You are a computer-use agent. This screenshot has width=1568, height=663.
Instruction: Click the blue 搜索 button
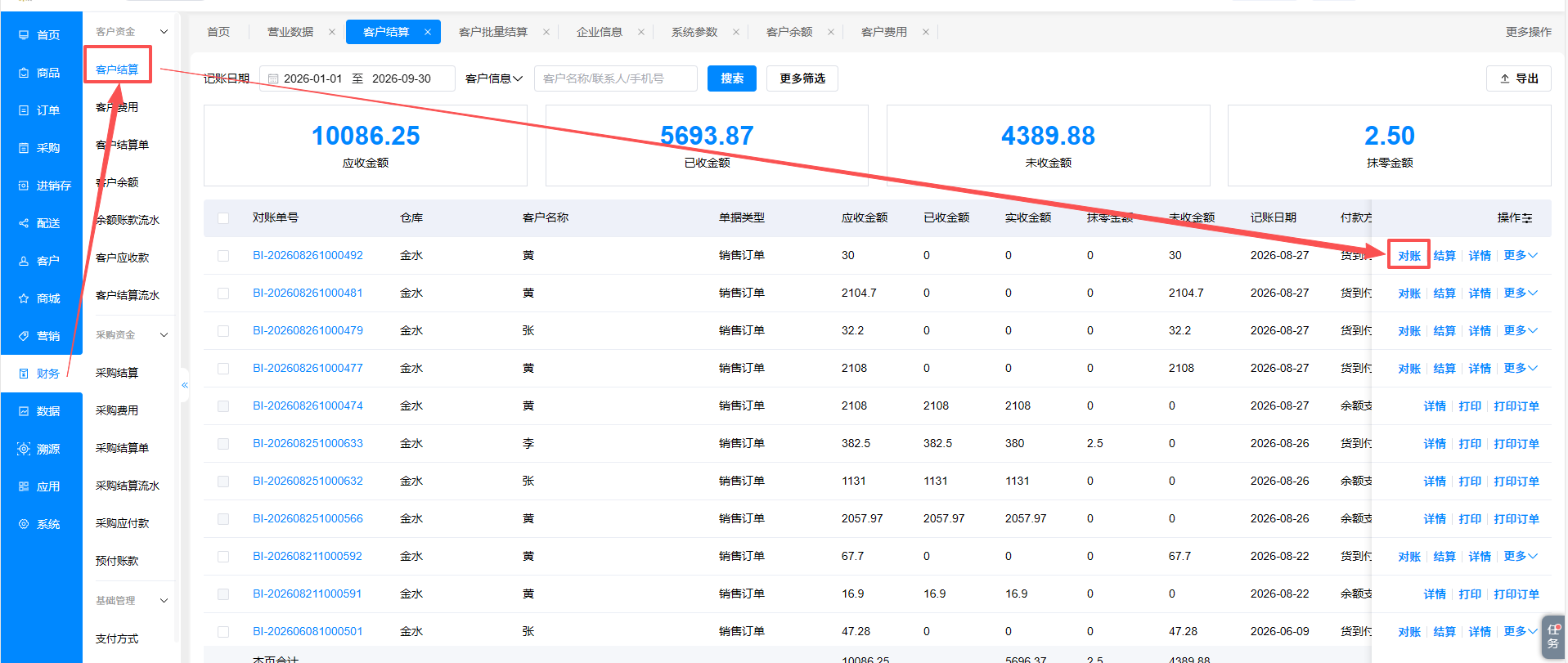coord(732,78)
